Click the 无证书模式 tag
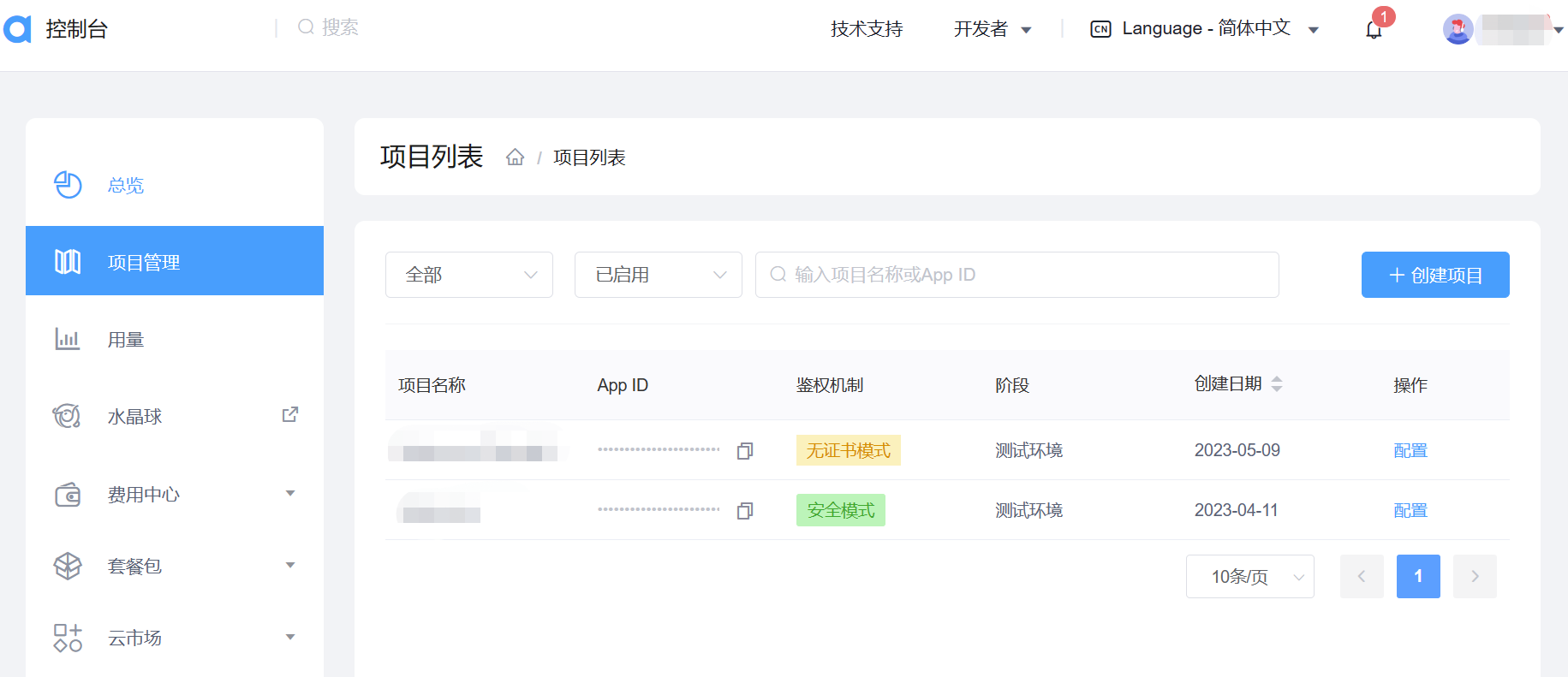Image resolution: width=1568 pixels, height=677 pixels. click(x=849, y=450)
